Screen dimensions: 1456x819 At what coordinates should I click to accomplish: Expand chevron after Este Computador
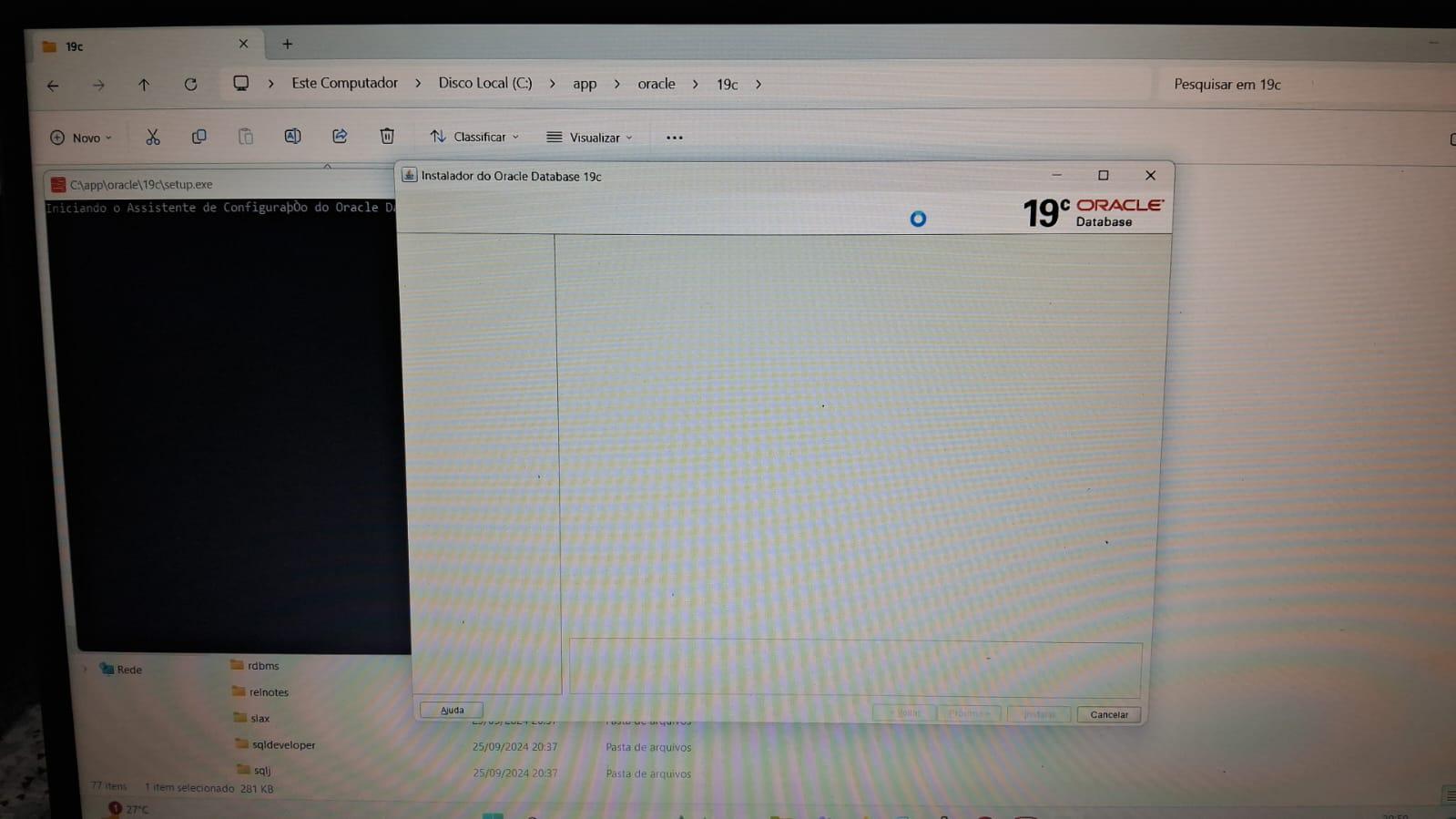coord(418,84)
